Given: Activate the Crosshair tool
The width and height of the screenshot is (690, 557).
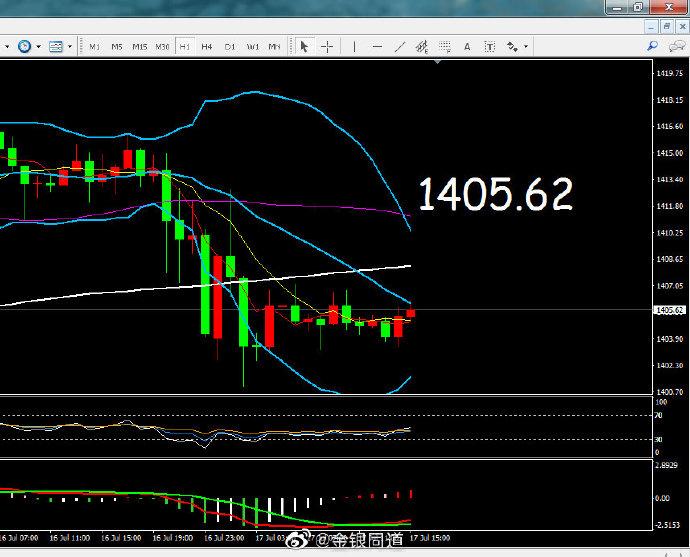Looking at the screenshot, I should pos(327,46).
